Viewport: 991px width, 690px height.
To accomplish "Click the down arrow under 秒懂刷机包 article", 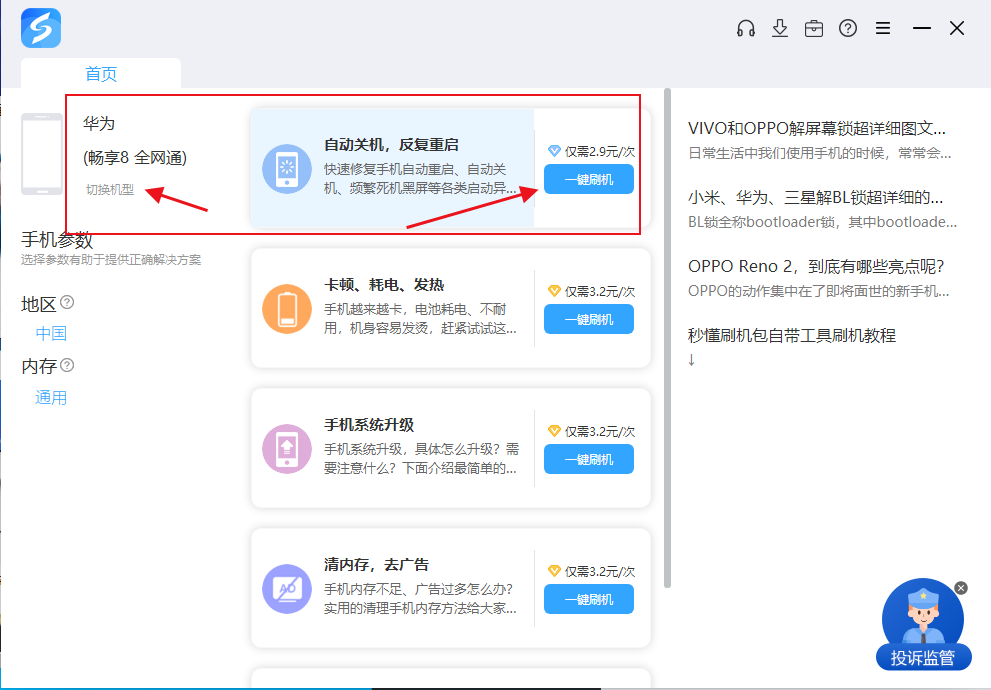I will pos(691,360).
